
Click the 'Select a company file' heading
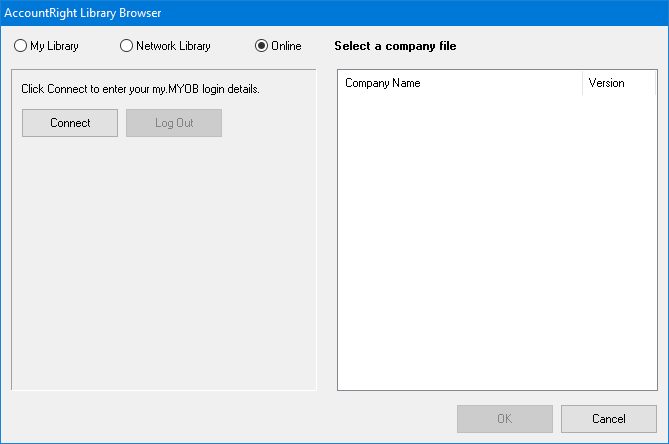point(395,46)
